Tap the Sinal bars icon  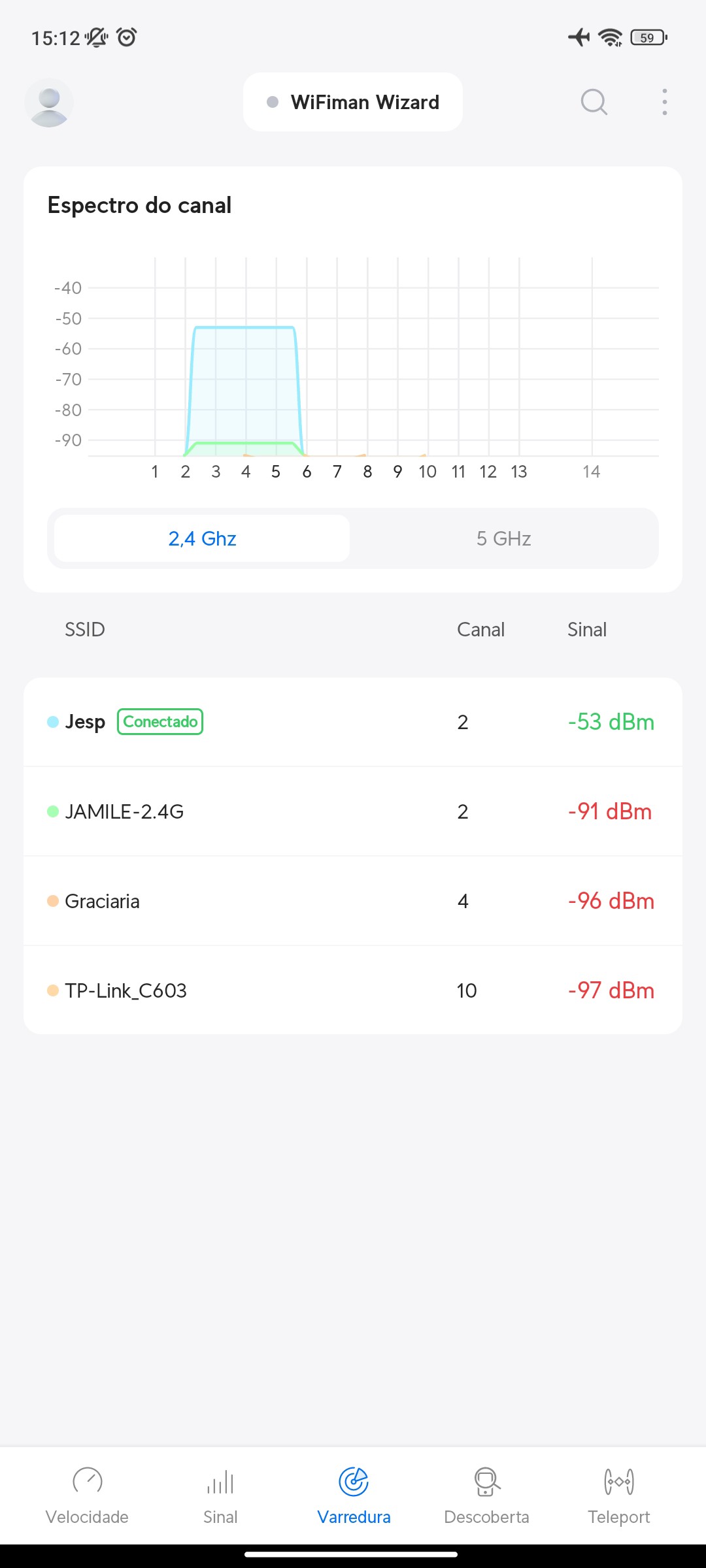coord(220,1481)
